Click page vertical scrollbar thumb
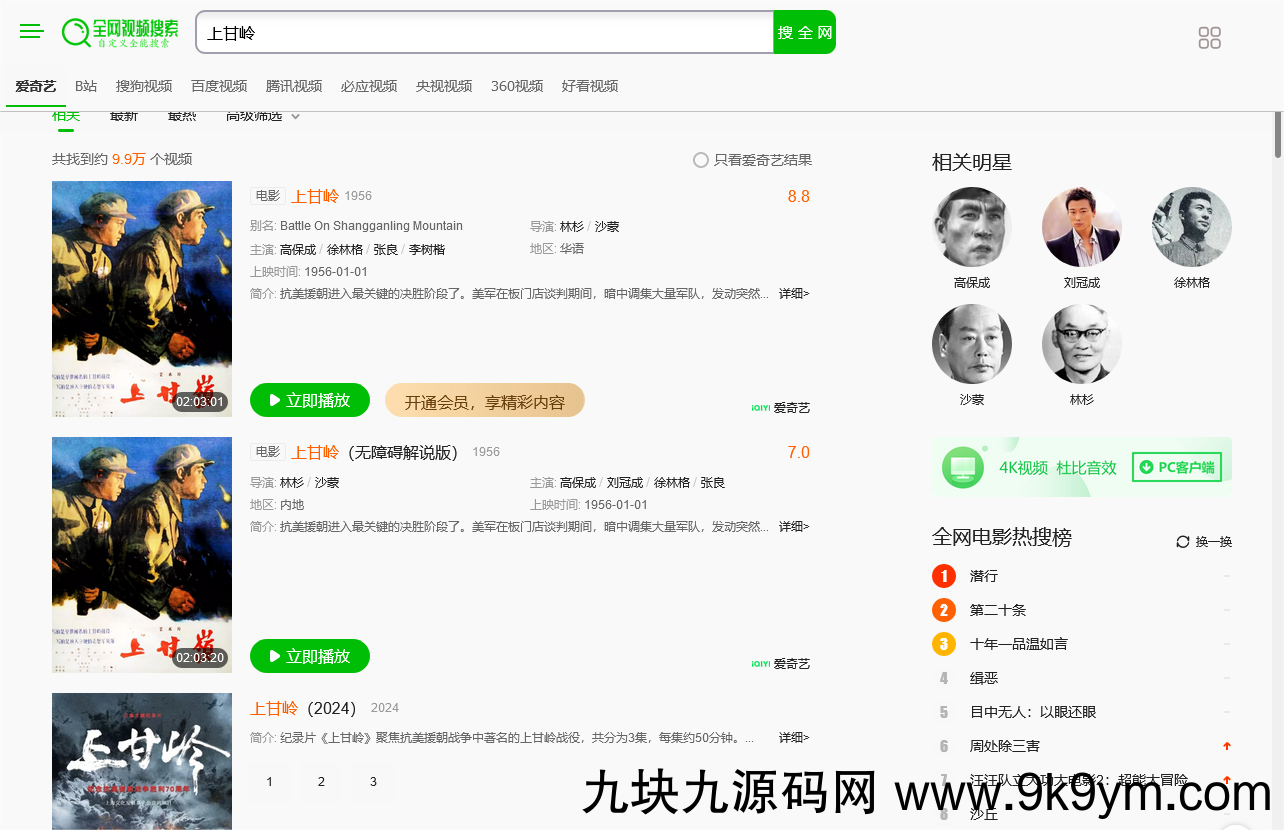This screenshot has height=830, width=1284. (x=1277, y=135)
